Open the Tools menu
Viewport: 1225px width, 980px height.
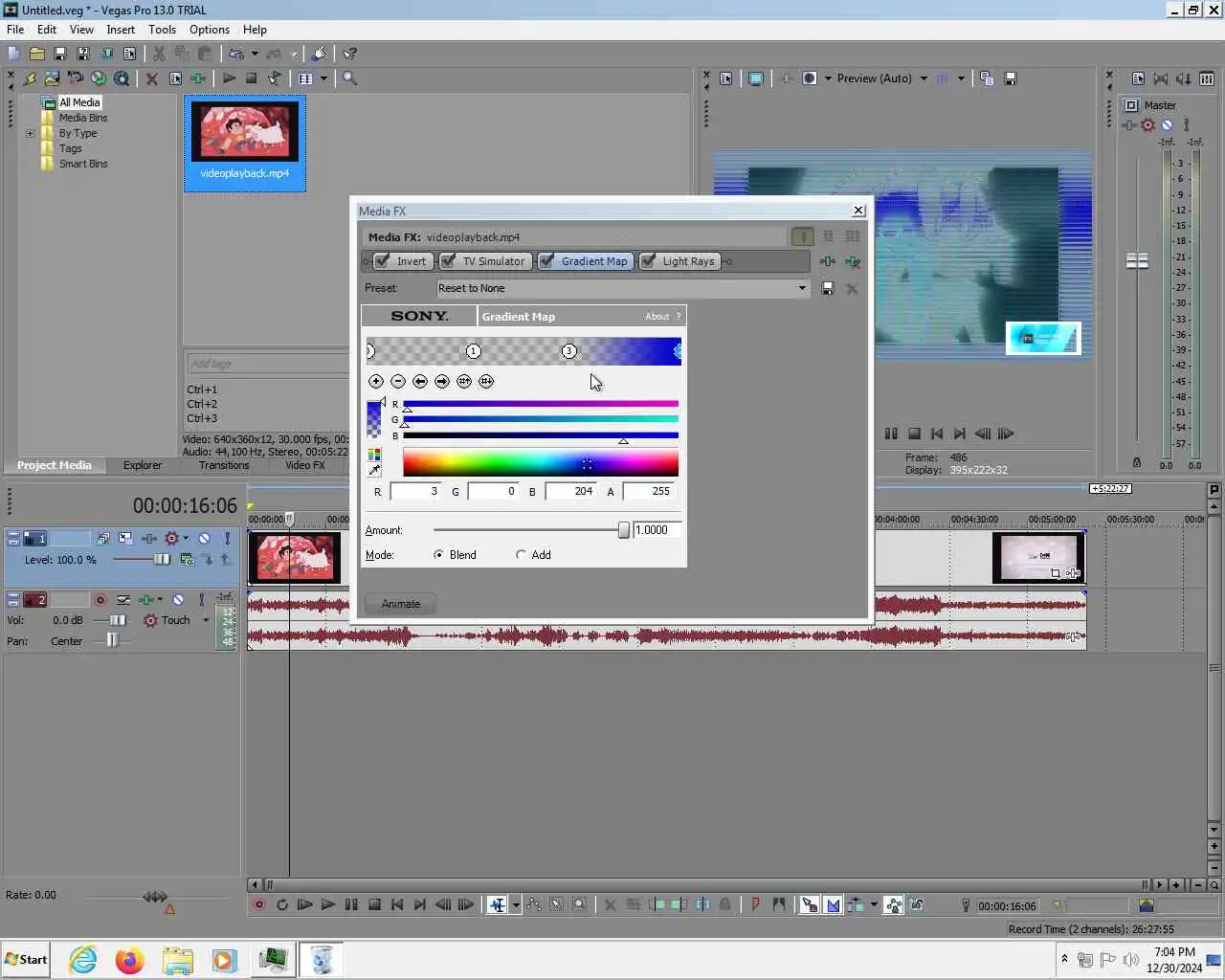162,30
